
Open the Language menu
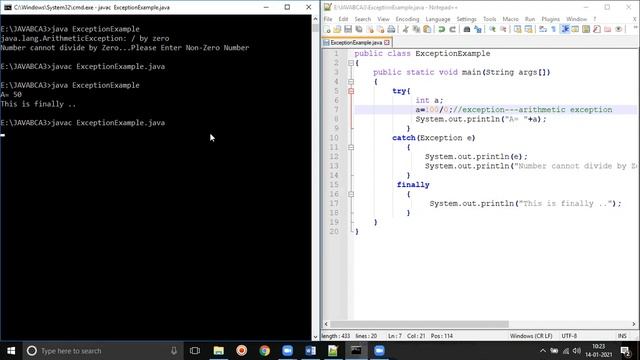tap(438, 19)
